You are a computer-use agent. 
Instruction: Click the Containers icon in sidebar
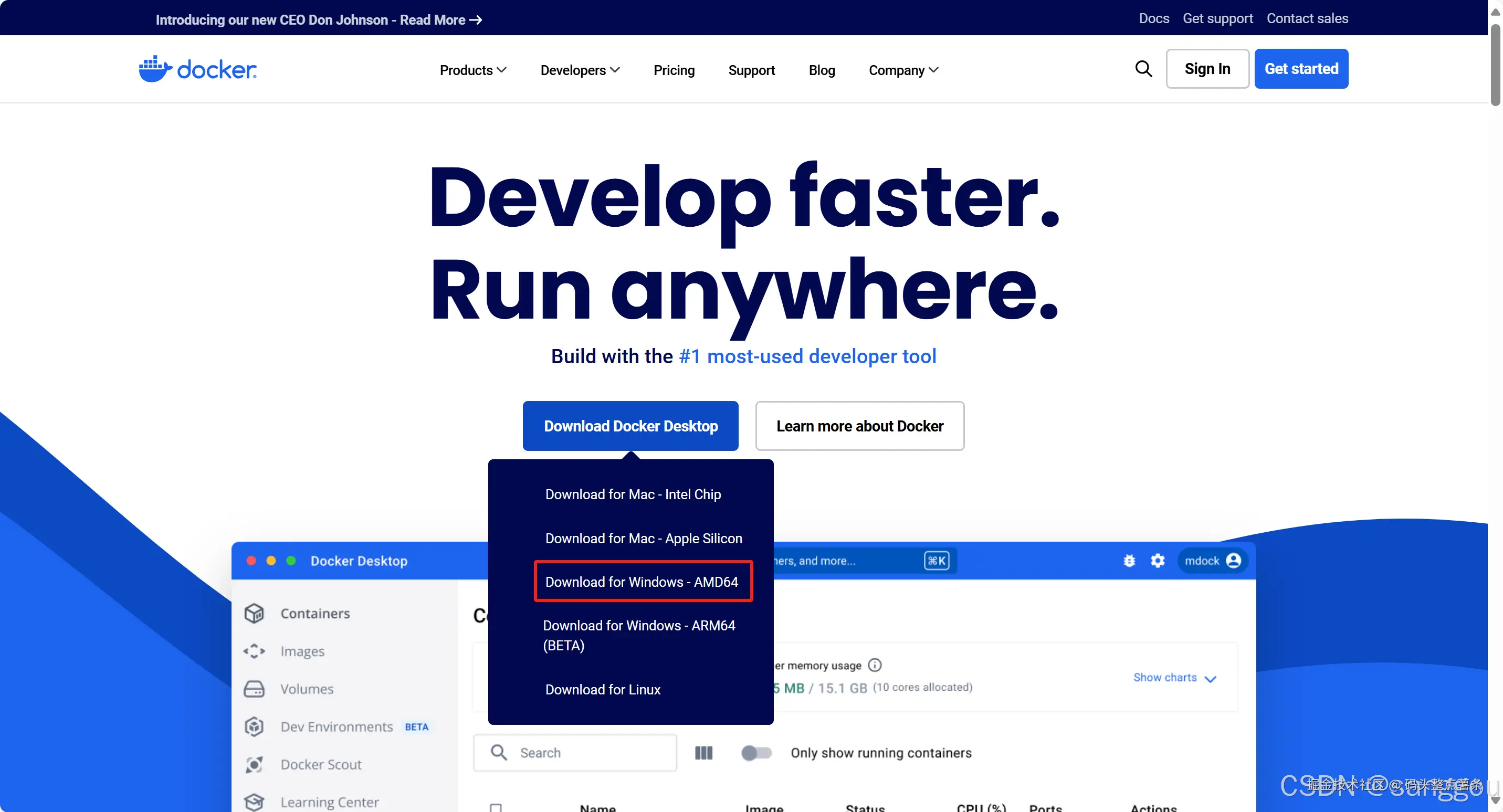254,613
